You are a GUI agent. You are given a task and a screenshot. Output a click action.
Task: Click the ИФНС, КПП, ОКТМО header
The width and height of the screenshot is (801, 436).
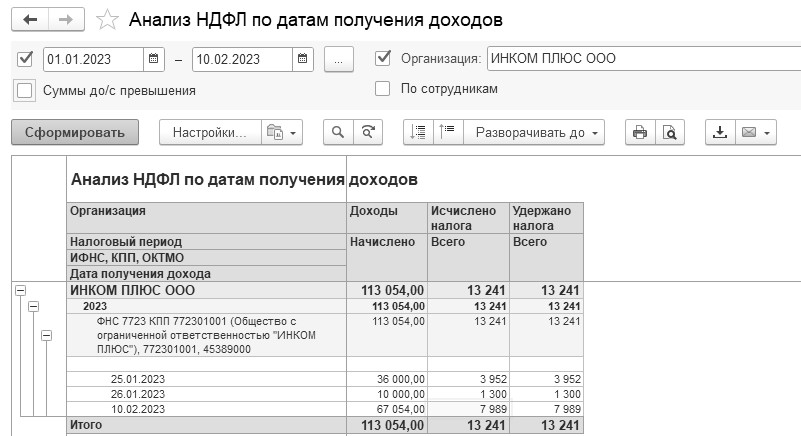(207, 258)
